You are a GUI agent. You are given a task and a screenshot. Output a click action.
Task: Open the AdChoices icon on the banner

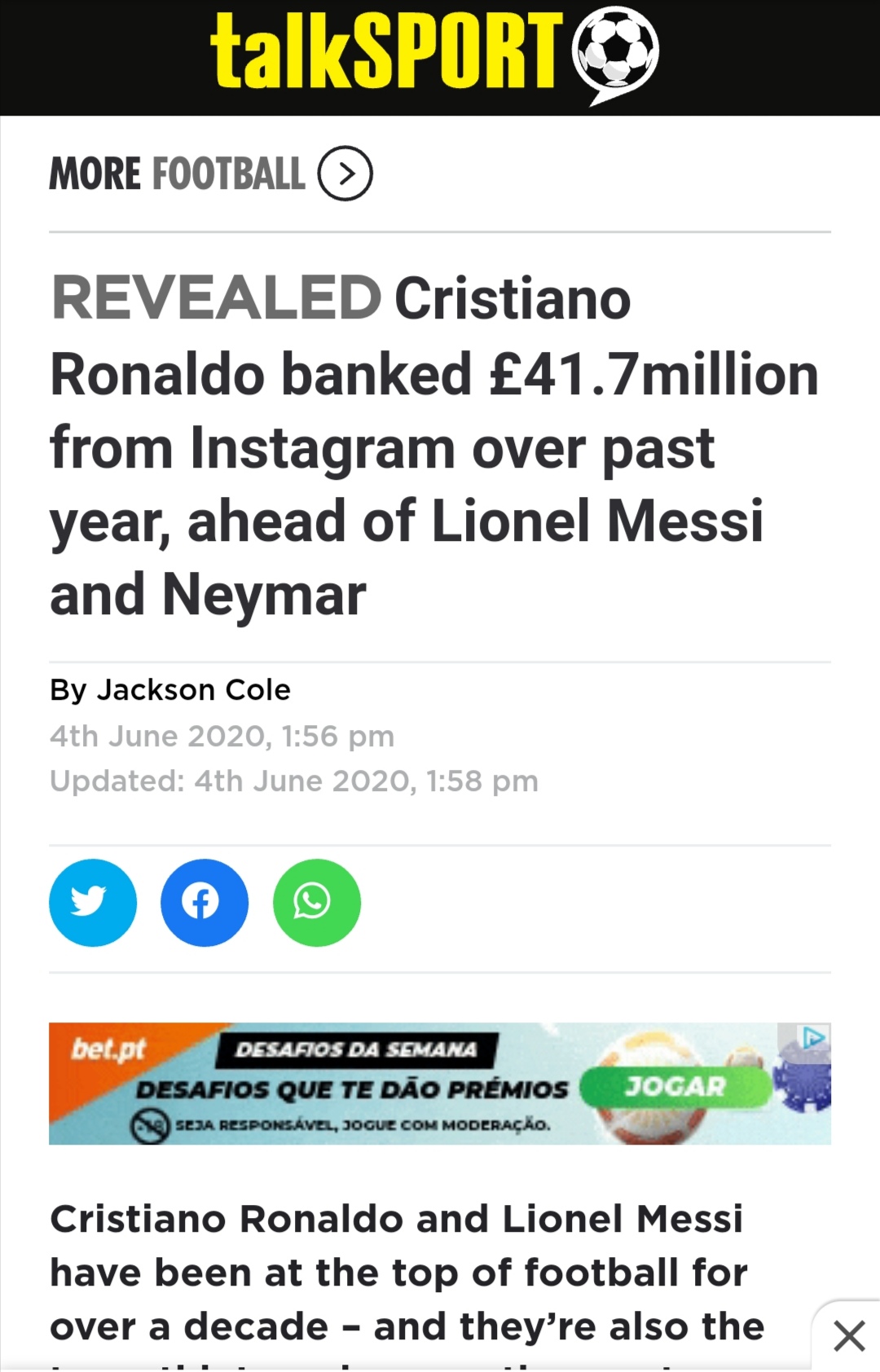pos(814,1038)
